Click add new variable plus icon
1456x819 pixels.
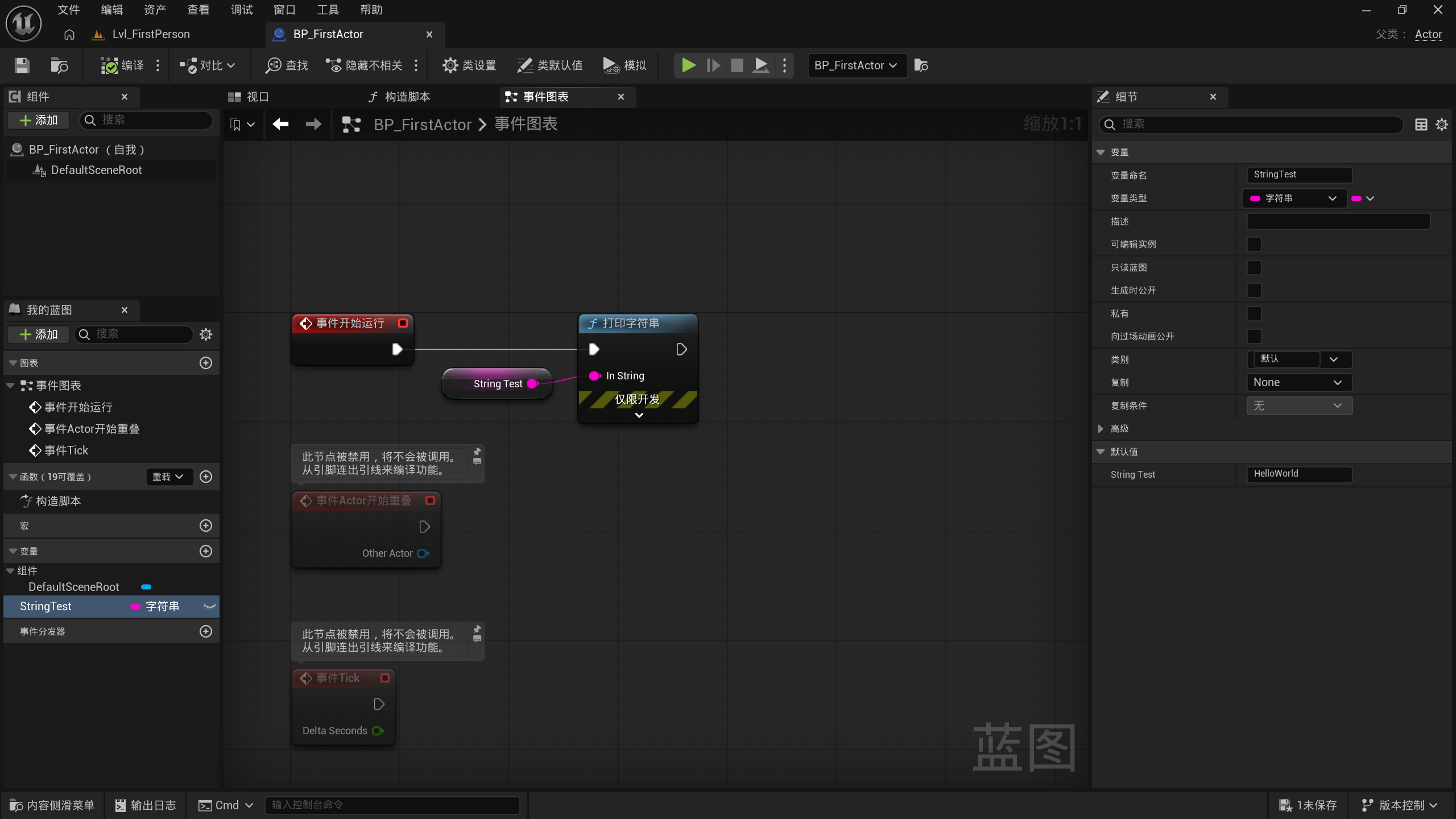point(206,551)
